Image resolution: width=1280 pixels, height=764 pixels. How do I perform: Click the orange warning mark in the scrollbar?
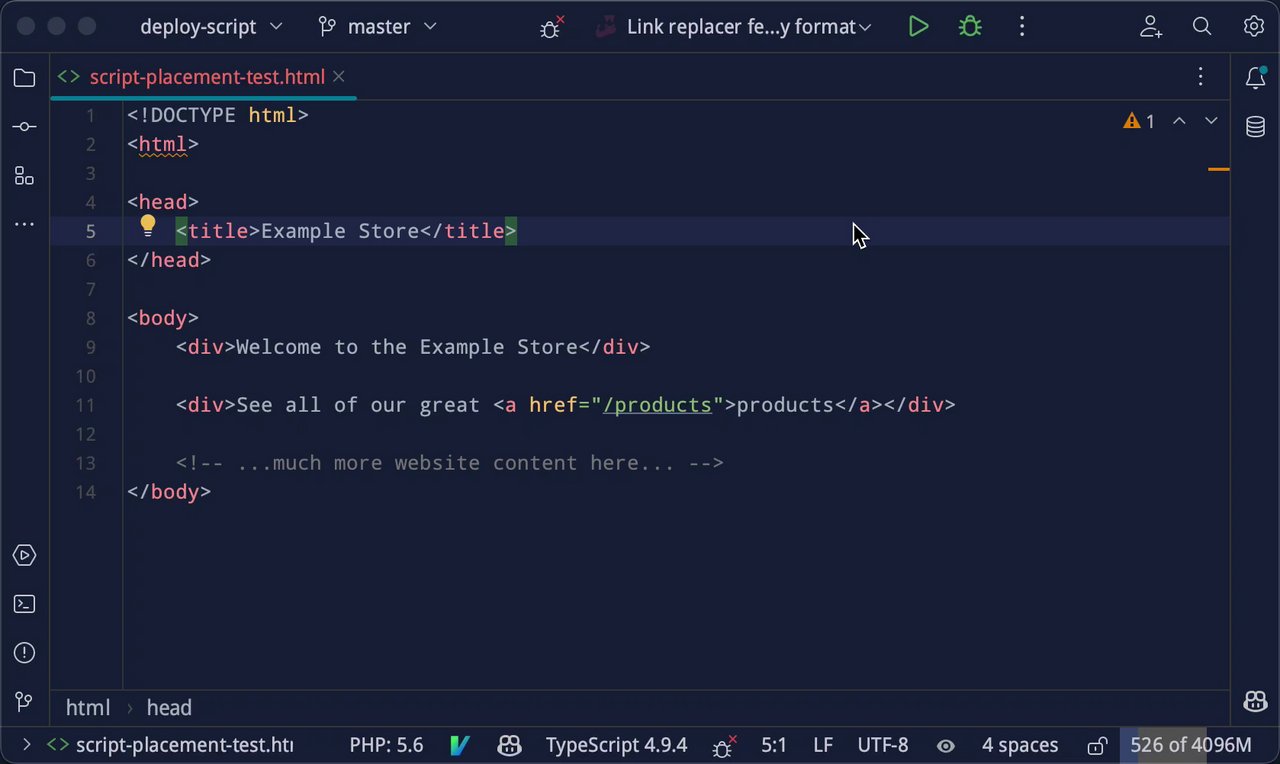pyautogui.click(x=1218, y=170)
